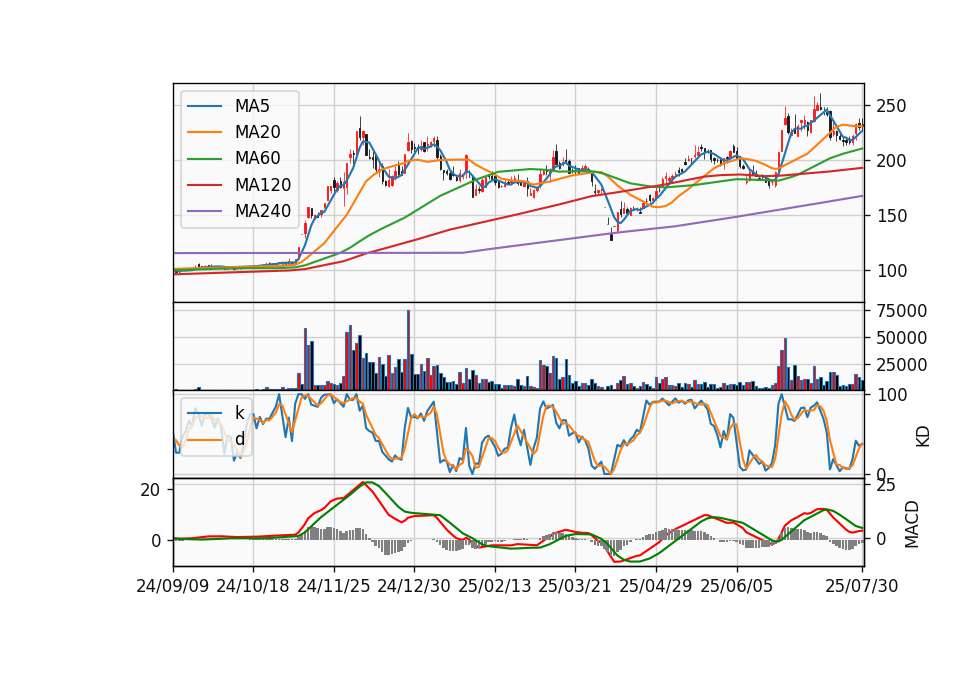Click the 24/10/18 date axis label
960x690 pixels.
coord(253,586)
